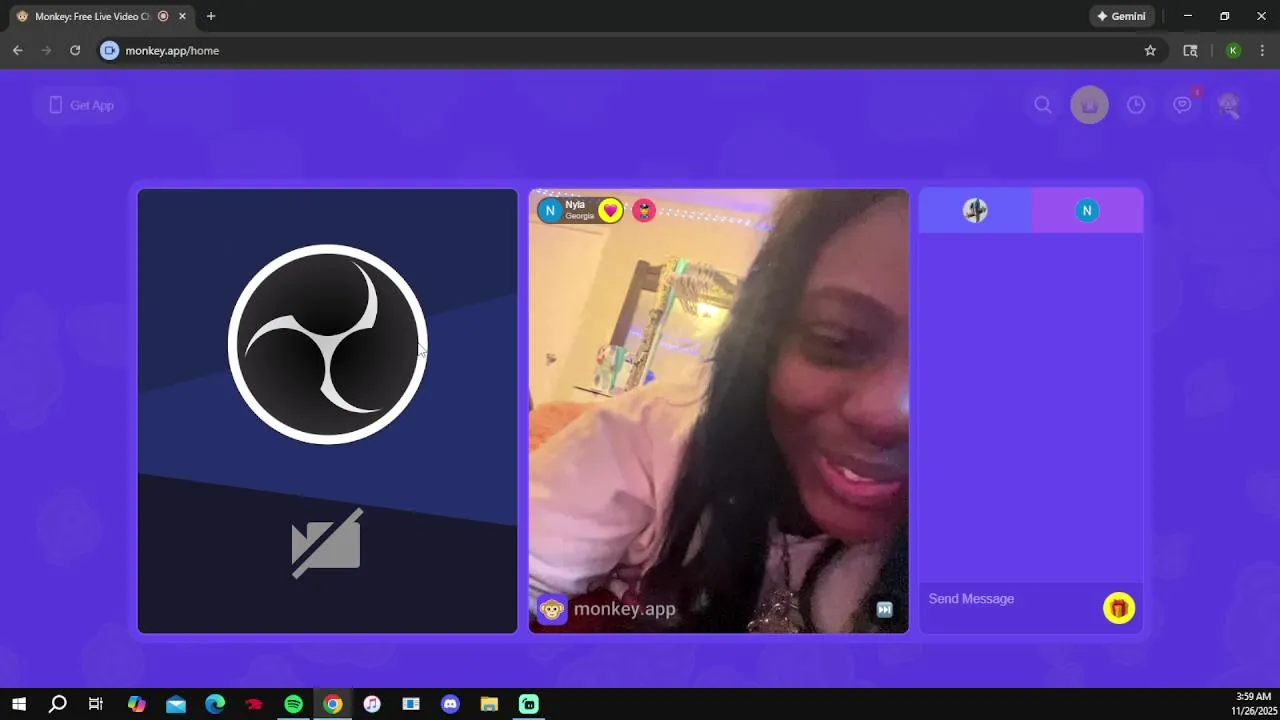Image resolution: width=1280 pixels, height=720 pixels.
Task: Open Task View on taskbar
Action: coord(96,704)
